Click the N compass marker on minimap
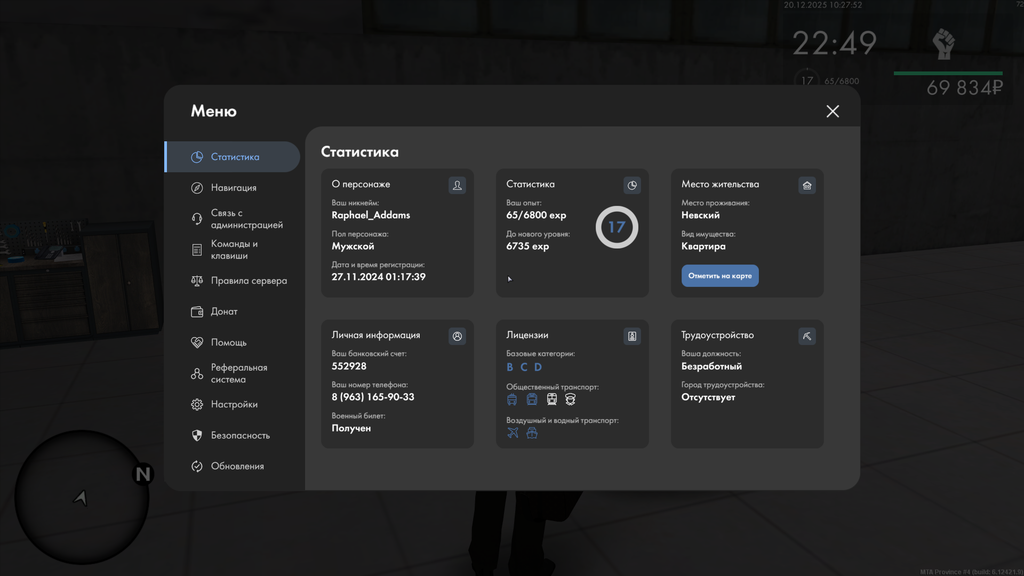 pyautogui.click(x=143, y=474)
